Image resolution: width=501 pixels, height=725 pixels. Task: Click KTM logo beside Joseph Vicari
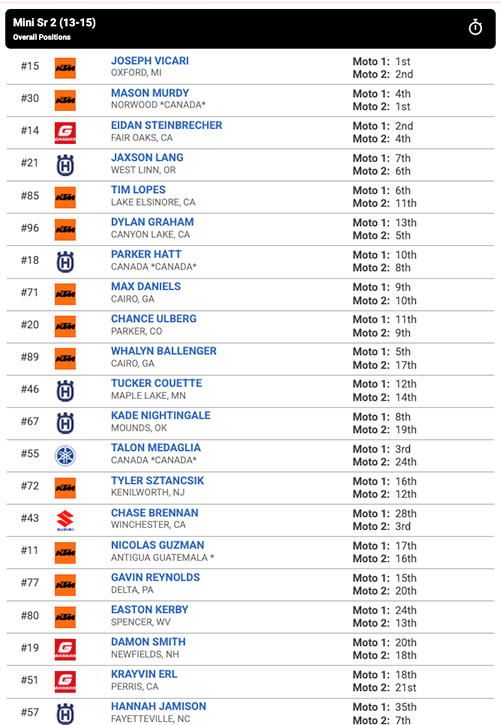pos(65,68)
